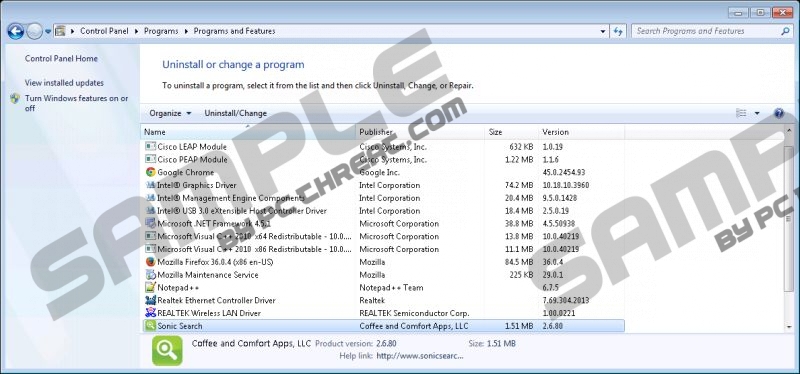This screenshot has height=374, width=800.
Task: Open the recent pages dropdown arrow
Action: coord(48,32)
